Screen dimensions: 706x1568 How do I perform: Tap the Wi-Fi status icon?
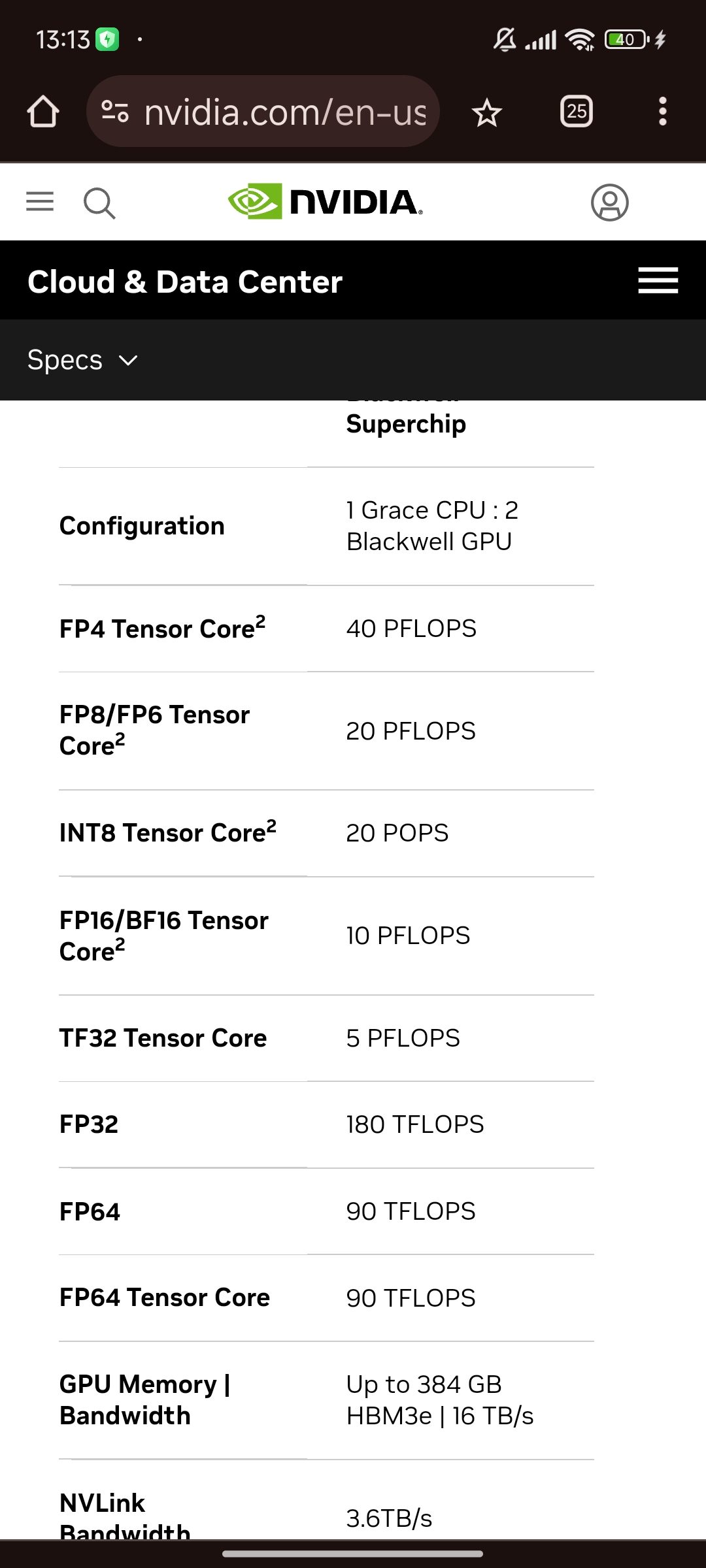pos(580,40)
